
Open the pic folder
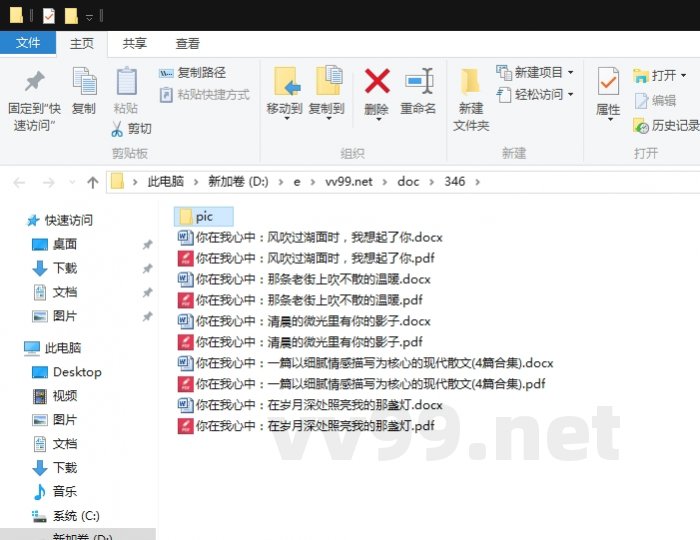click(x=204, y=216)
